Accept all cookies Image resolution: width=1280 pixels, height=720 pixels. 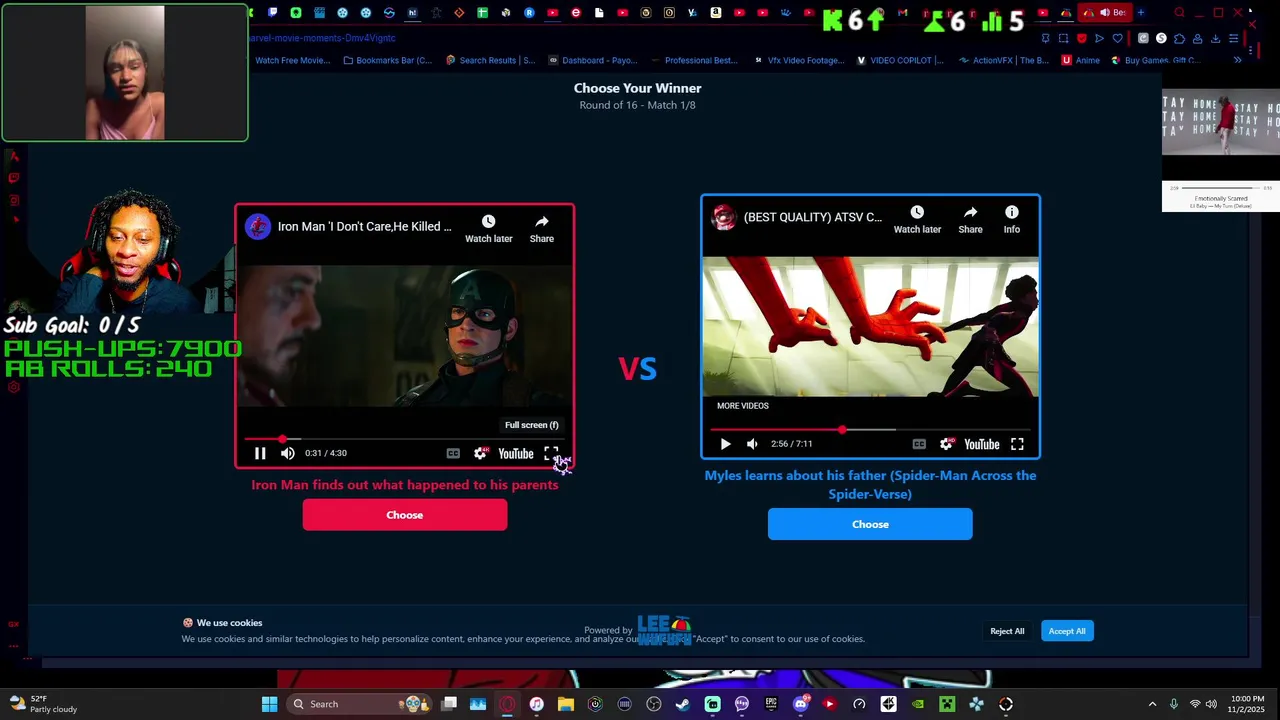point(1067,631)
